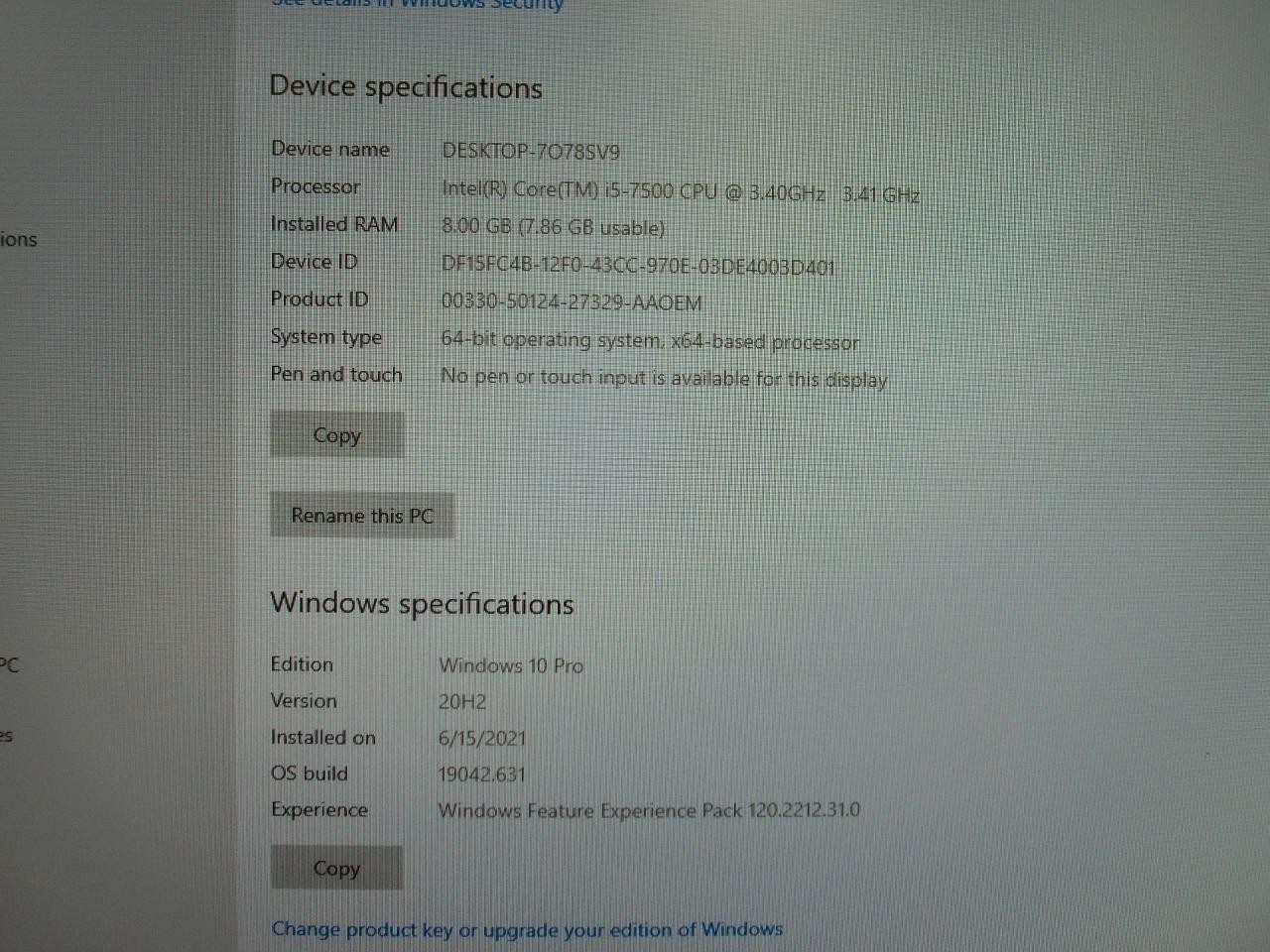Select device name DESKTOP-7O78SV9
The width and height of the screenshot is (1270, 952).
[x=531, y=152]
